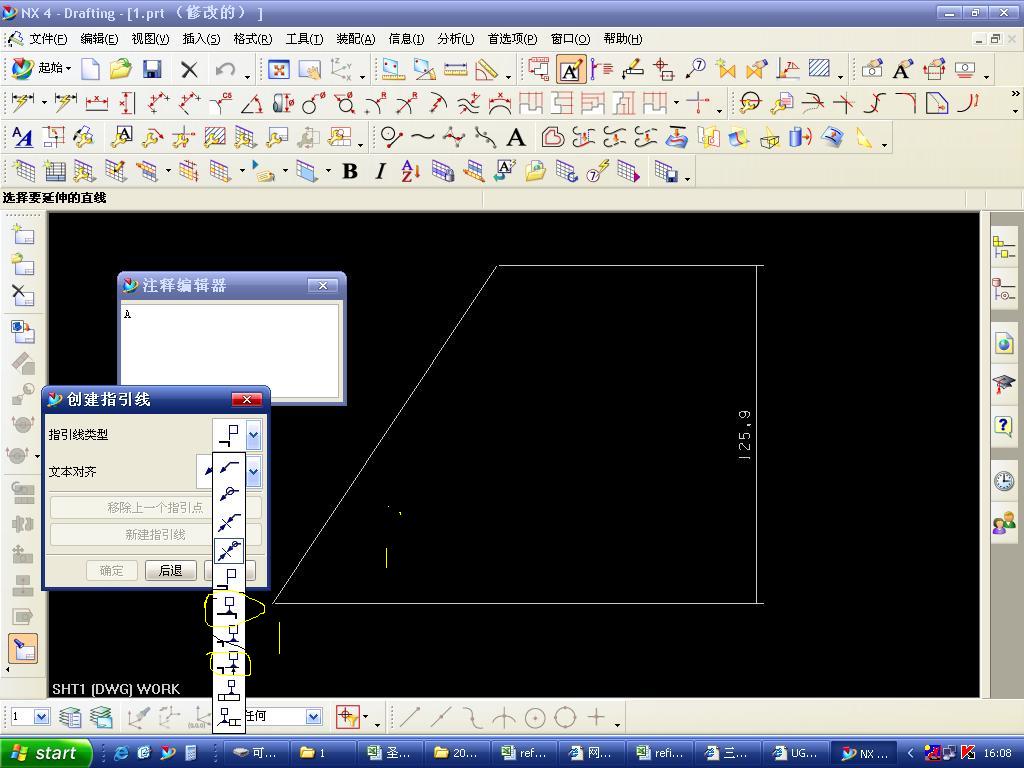The width and height of the screenshot is (1024, 768).
Task: Click the Save floppy disk icon
Action: (x=152, y=69)
